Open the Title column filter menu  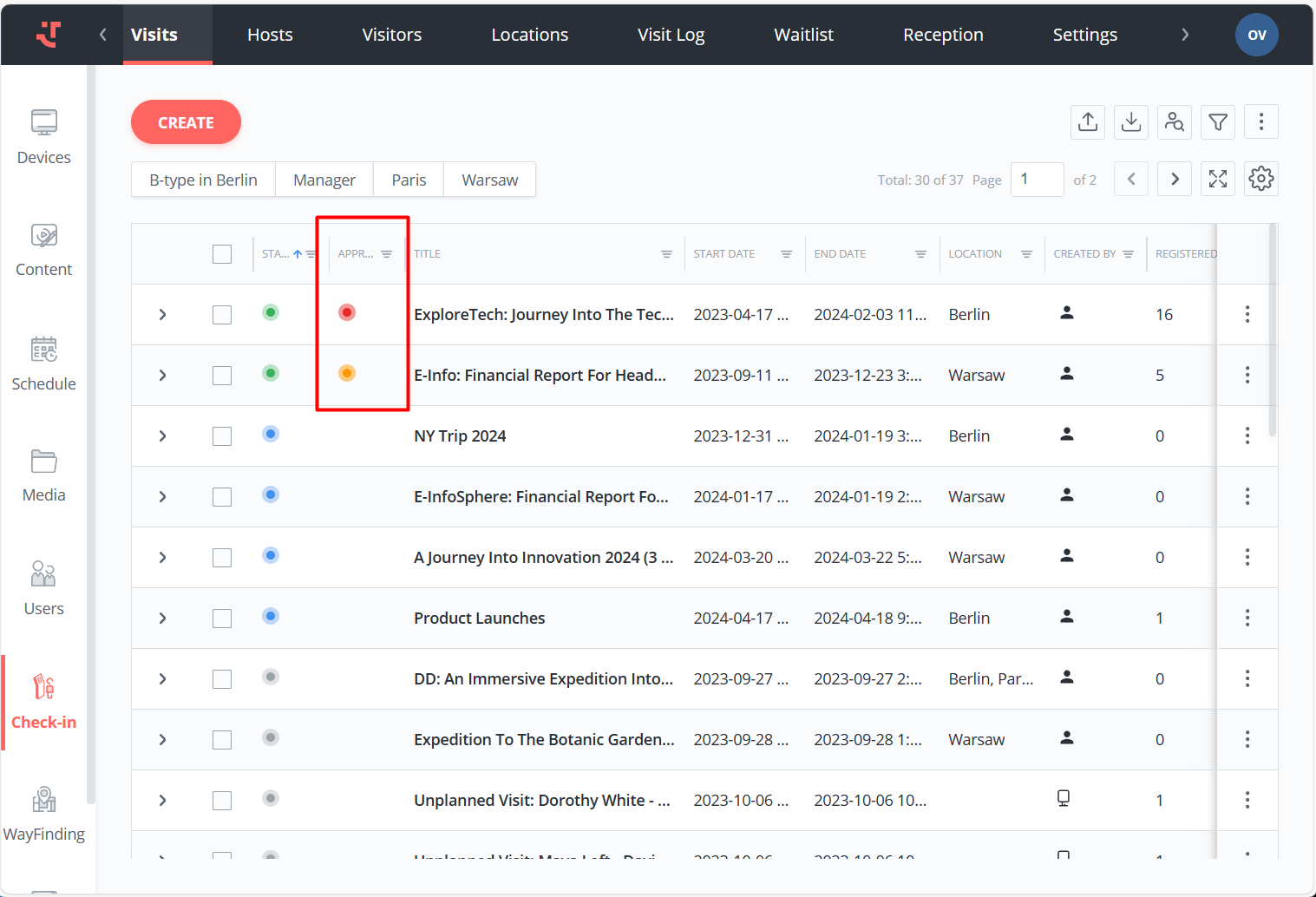click(666, 254)
